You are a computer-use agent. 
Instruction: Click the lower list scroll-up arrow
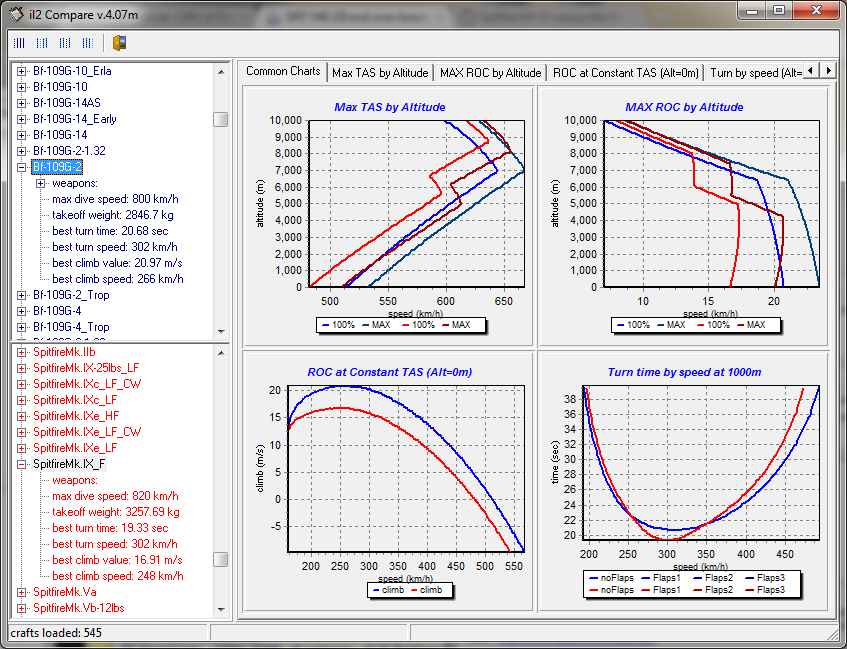click(221, 353)
